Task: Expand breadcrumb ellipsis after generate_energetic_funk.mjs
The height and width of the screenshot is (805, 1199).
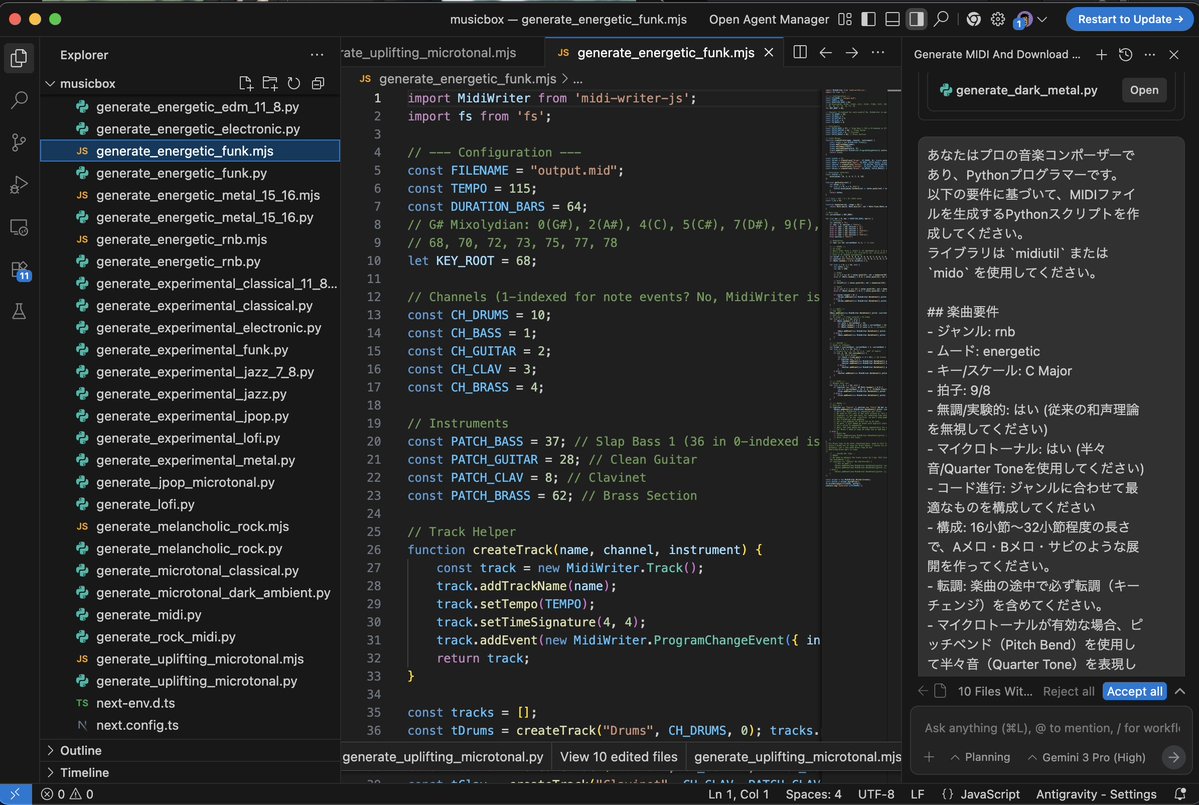Action: 578,79
